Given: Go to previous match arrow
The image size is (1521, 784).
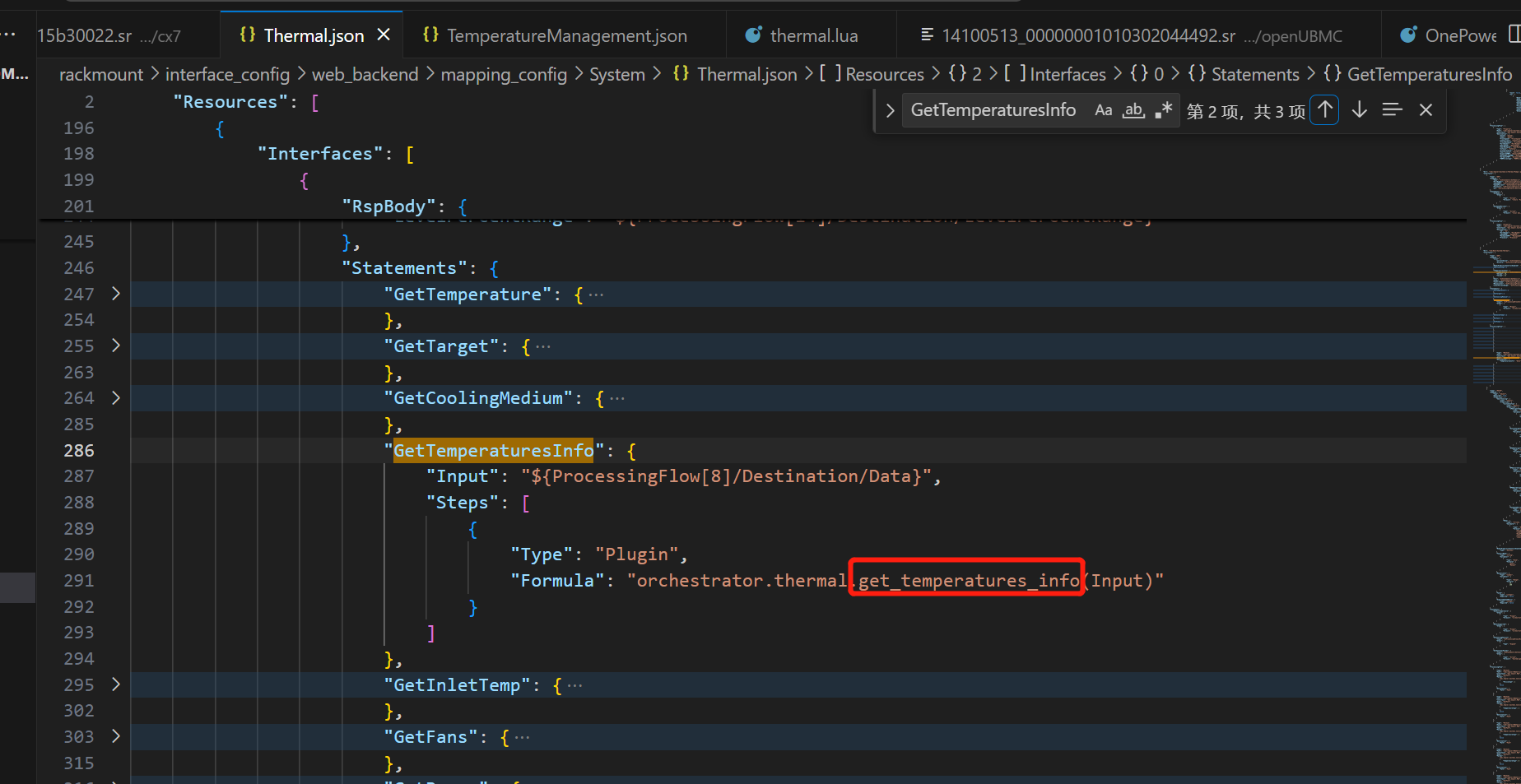Looking at the screenshot, I should point(1325,110).
